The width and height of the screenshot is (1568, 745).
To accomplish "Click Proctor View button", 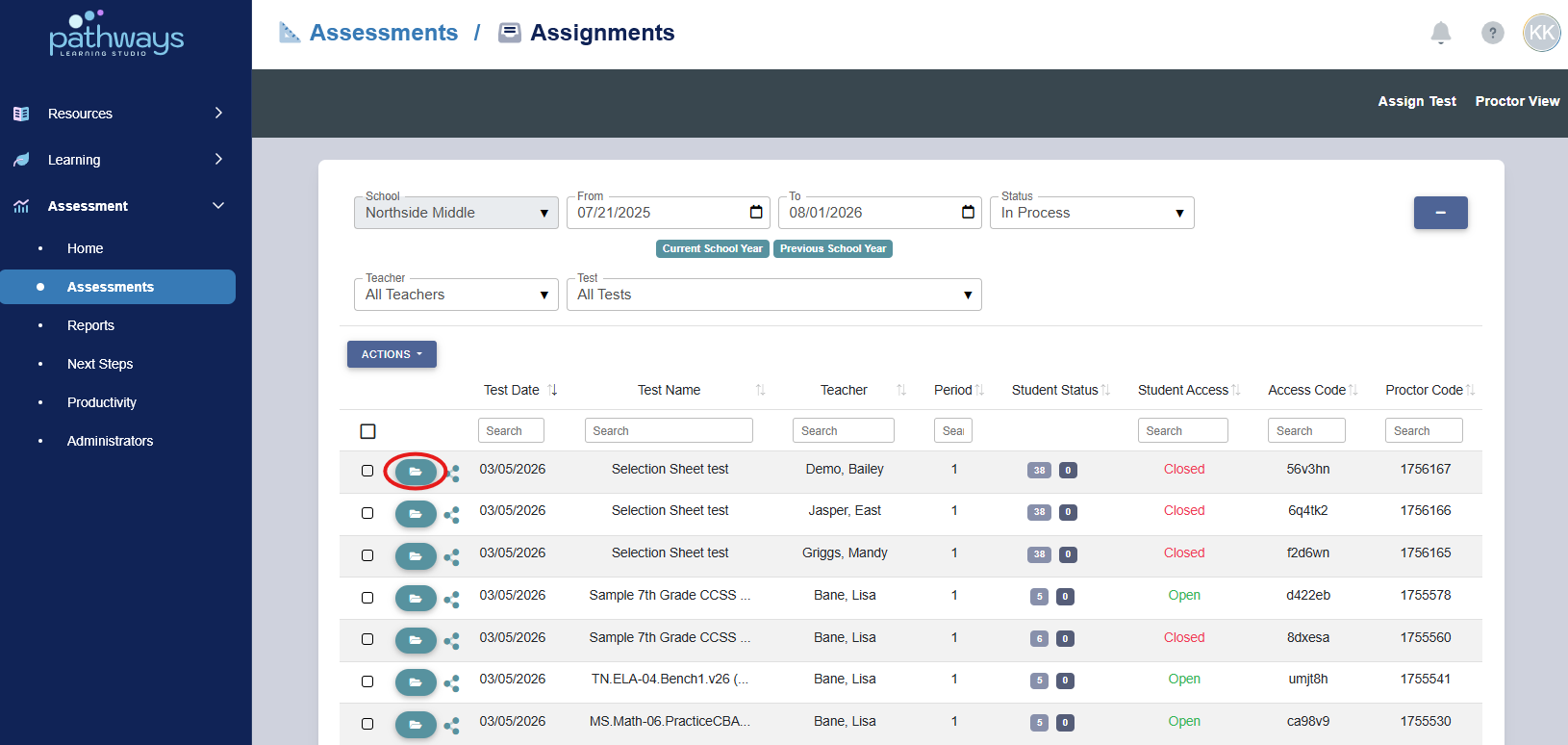I will coord(1517,101).
